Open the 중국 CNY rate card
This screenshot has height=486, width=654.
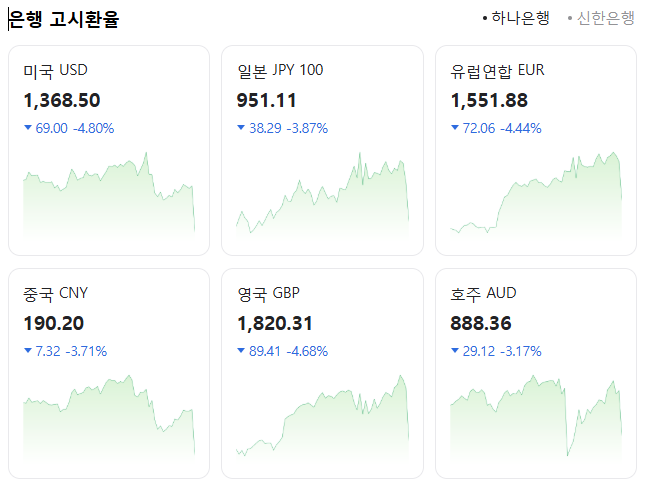109,373
